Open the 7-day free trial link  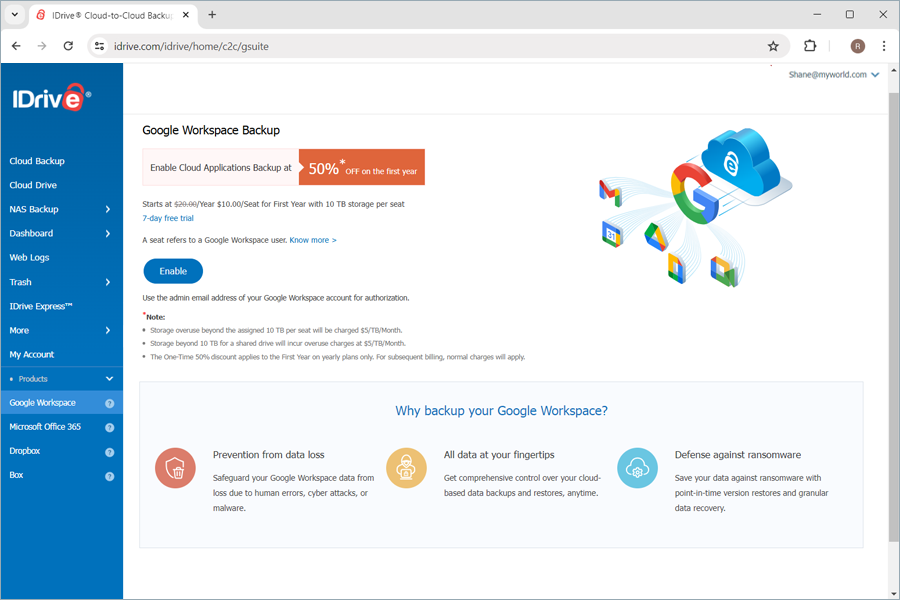[168, 218]
